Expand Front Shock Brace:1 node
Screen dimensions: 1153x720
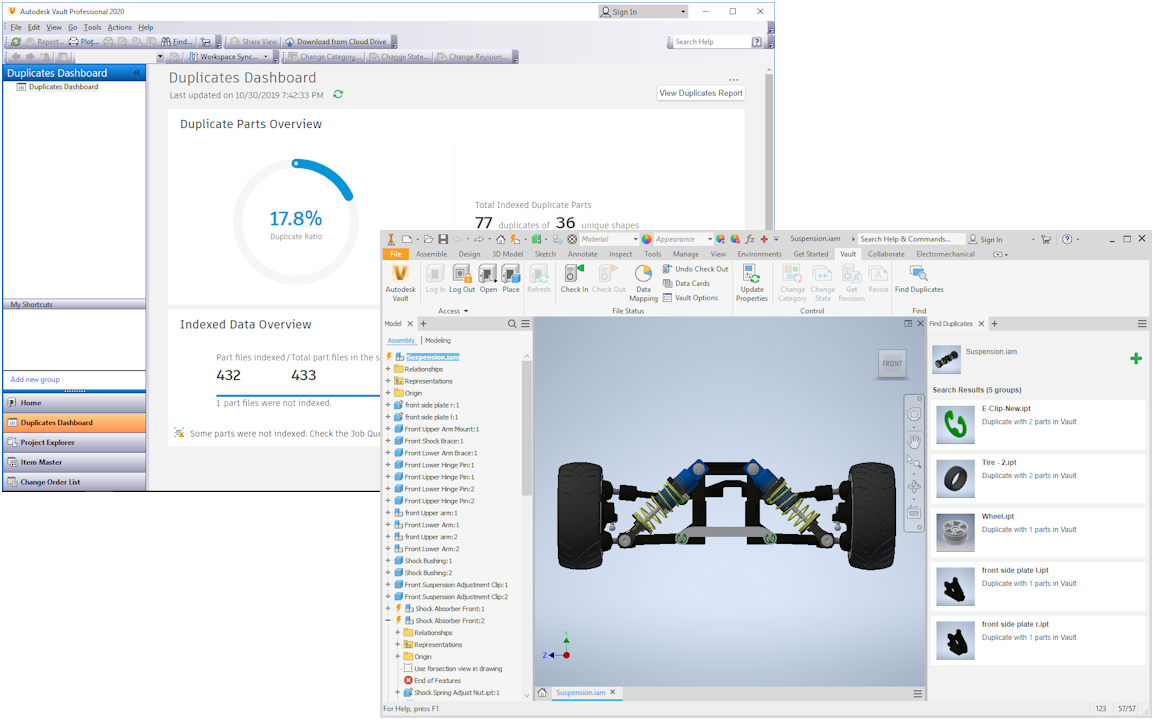coord(388,441)
